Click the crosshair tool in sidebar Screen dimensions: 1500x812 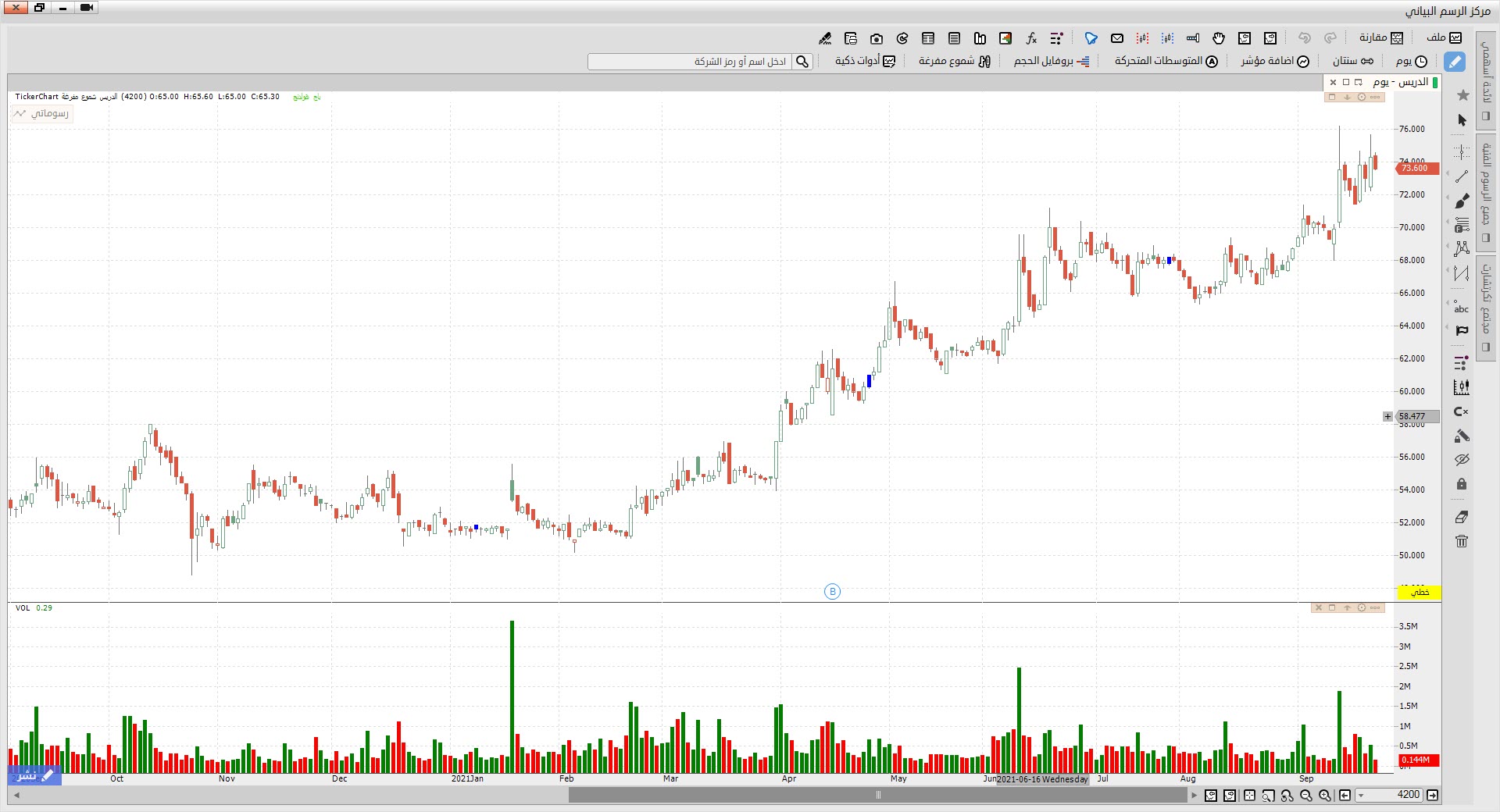(1462, 151)
